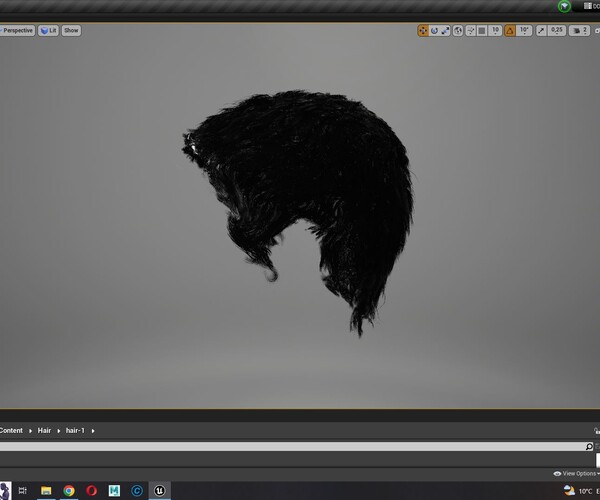Image resolution: width=600 pixels, height=500 pixels.
Task: Toggle surface snapping icon
Action: (470, 31)
